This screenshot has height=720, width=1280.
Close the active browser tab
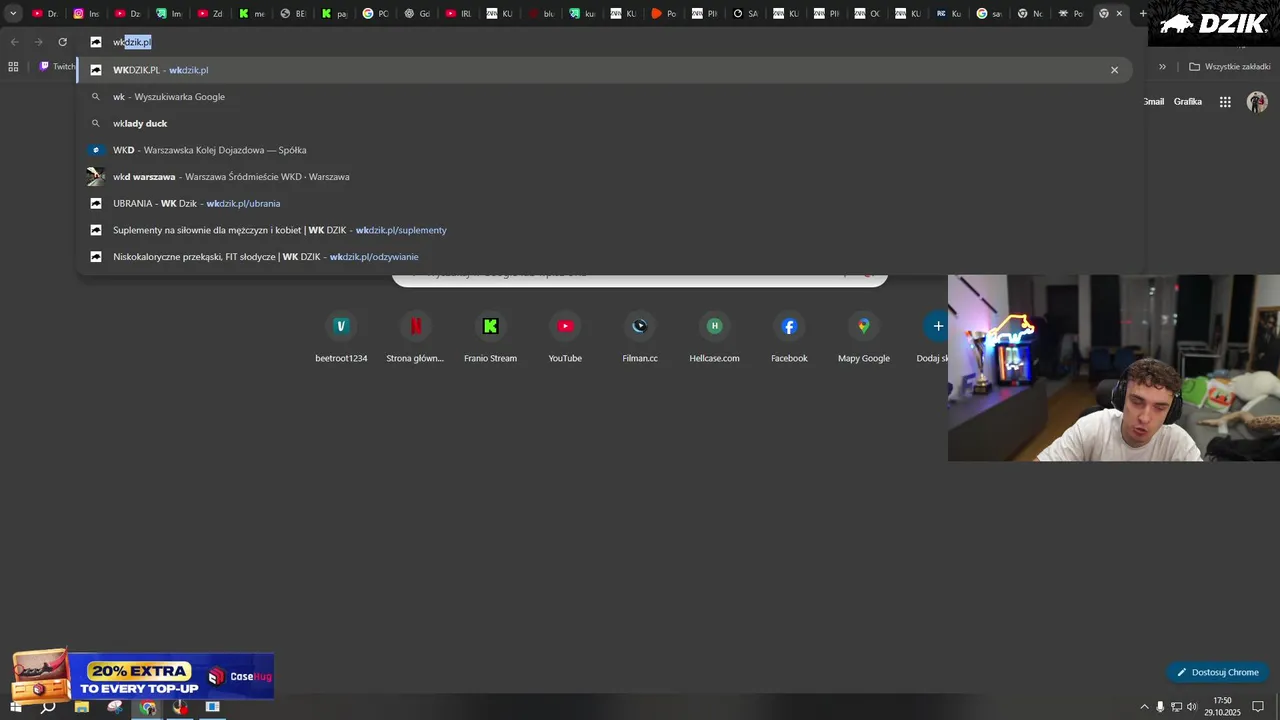coord(1119,14)
